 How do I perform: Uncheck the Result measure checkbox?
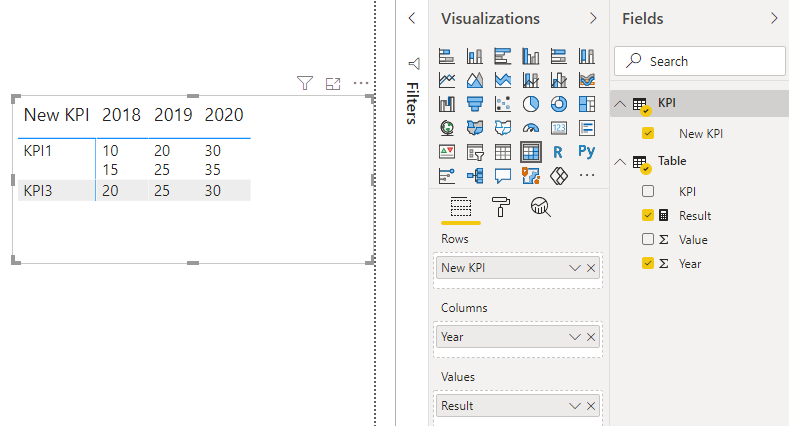pyautogui.click(x=648, y=215)
